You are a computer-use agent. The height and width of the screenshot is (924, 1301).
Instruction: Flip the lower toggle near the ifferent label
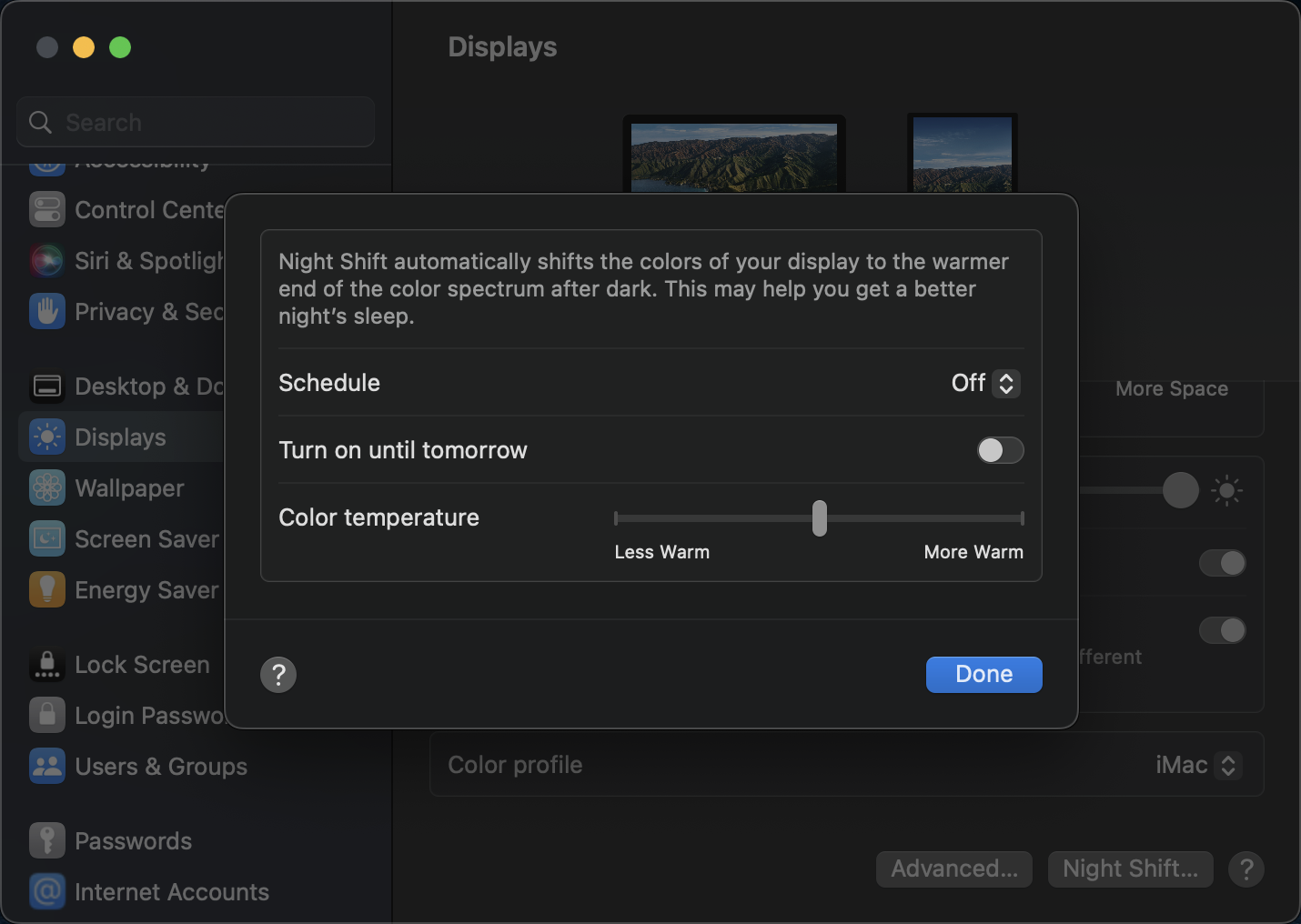(1223, 630)
